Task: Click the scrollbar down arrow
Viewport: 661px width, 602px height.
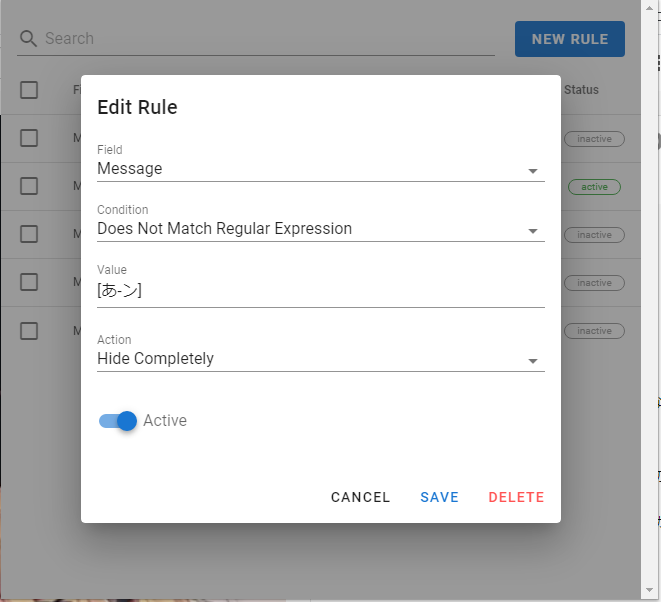Action: pyautogui.click(x=649, y=590)
